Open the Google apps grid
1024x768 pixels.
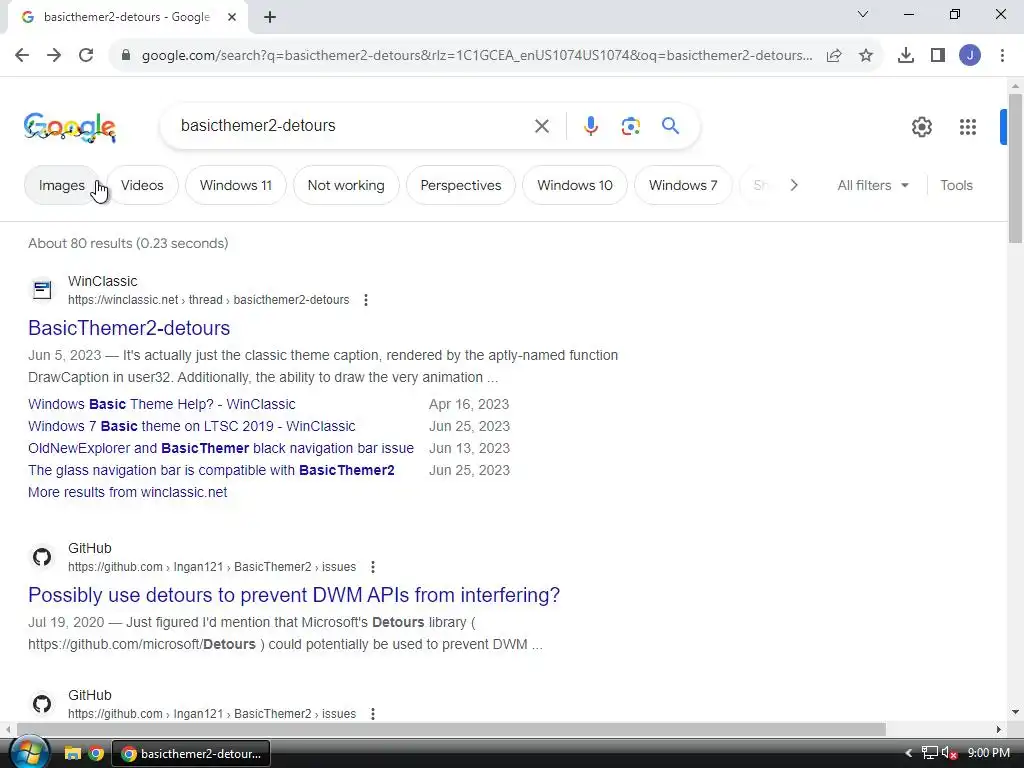[x=968, y=127]
